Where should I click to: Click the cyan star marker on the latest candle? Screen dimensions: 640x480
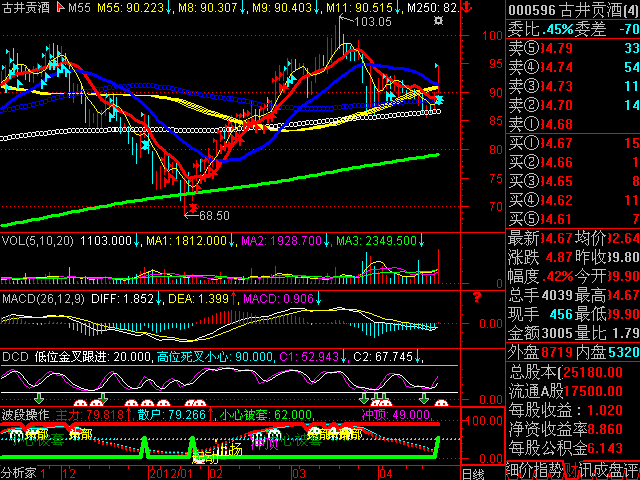439,100
